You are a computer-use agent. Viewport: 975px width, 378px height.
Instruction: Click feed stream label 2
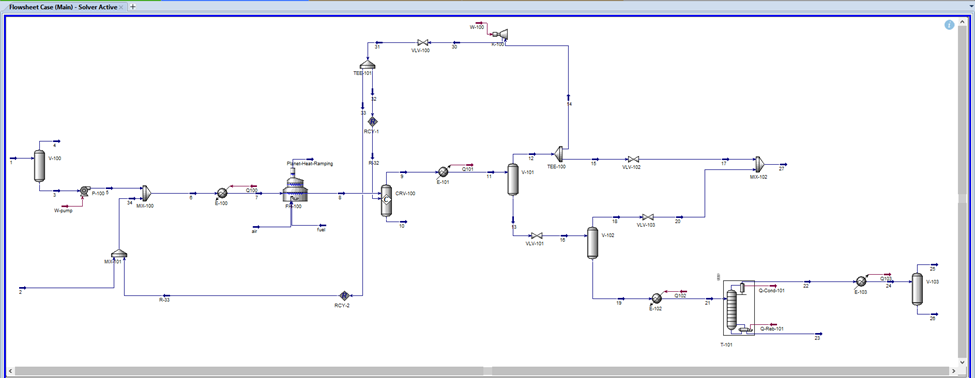(x=21, y=291)
